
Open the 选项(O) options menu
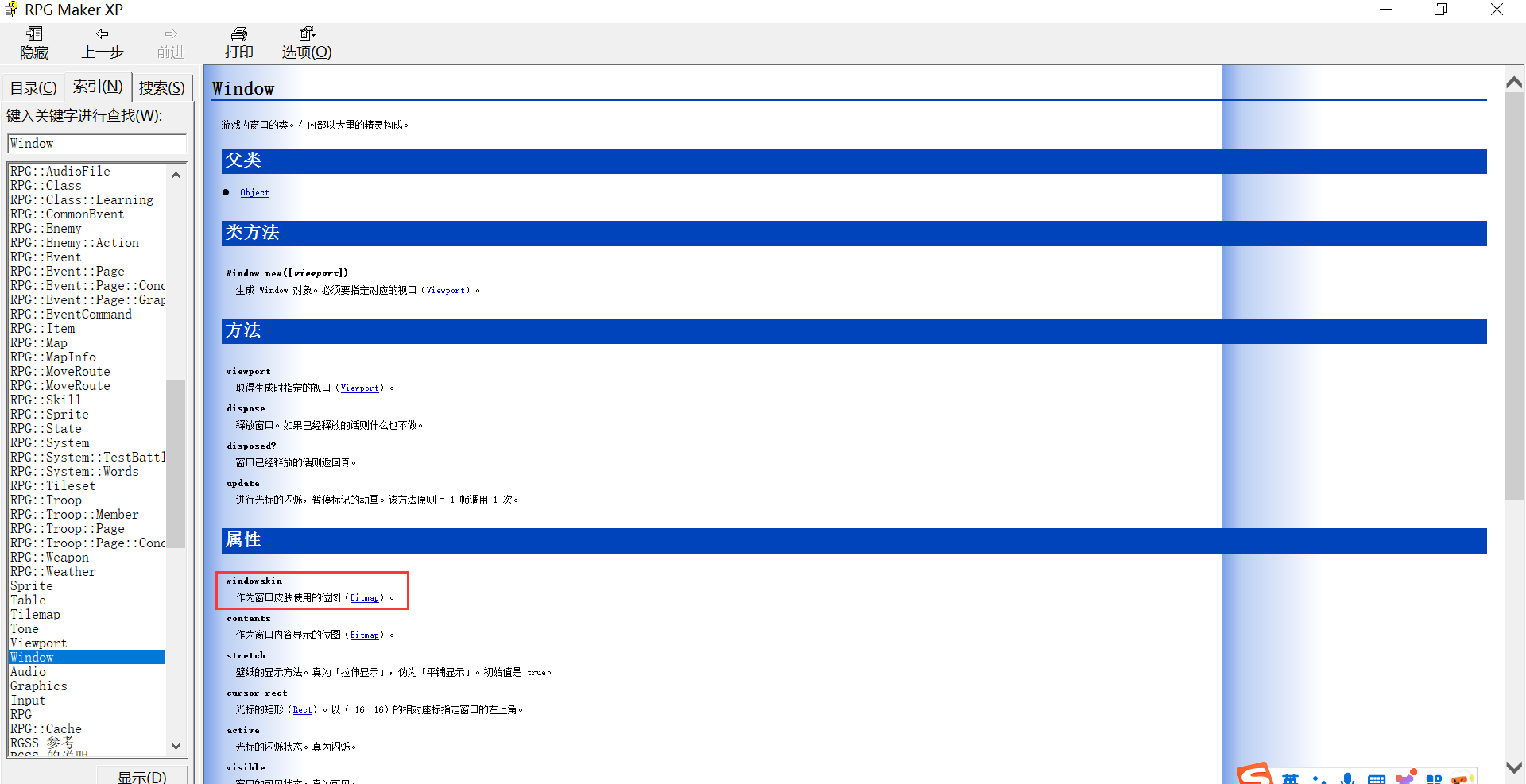307,43
